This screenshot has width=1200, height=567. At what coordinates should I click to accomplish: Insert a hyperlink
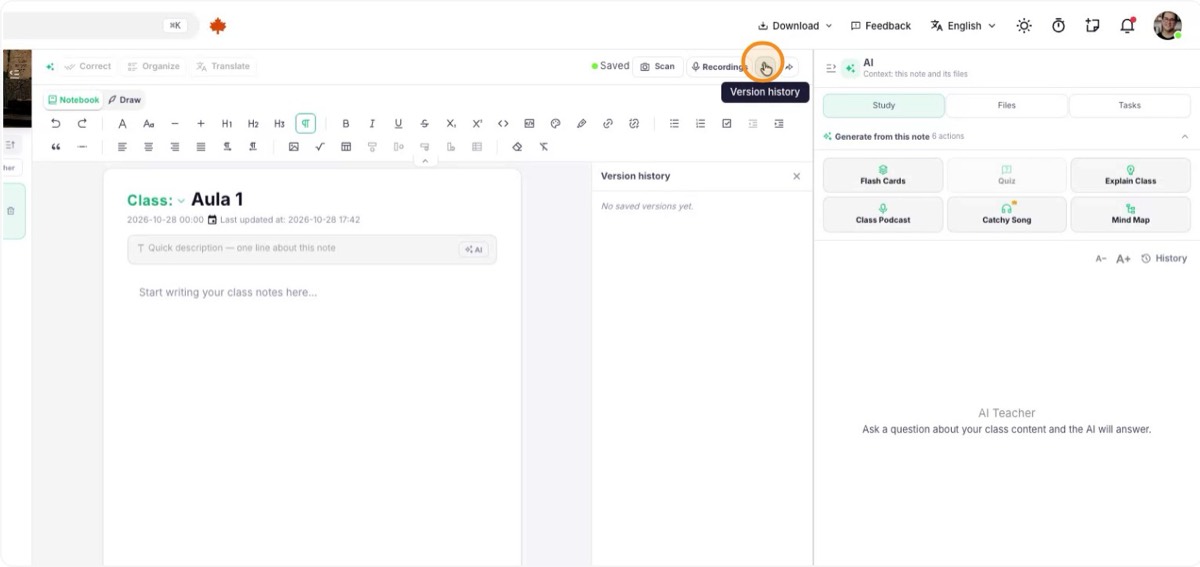click(607, 124)
